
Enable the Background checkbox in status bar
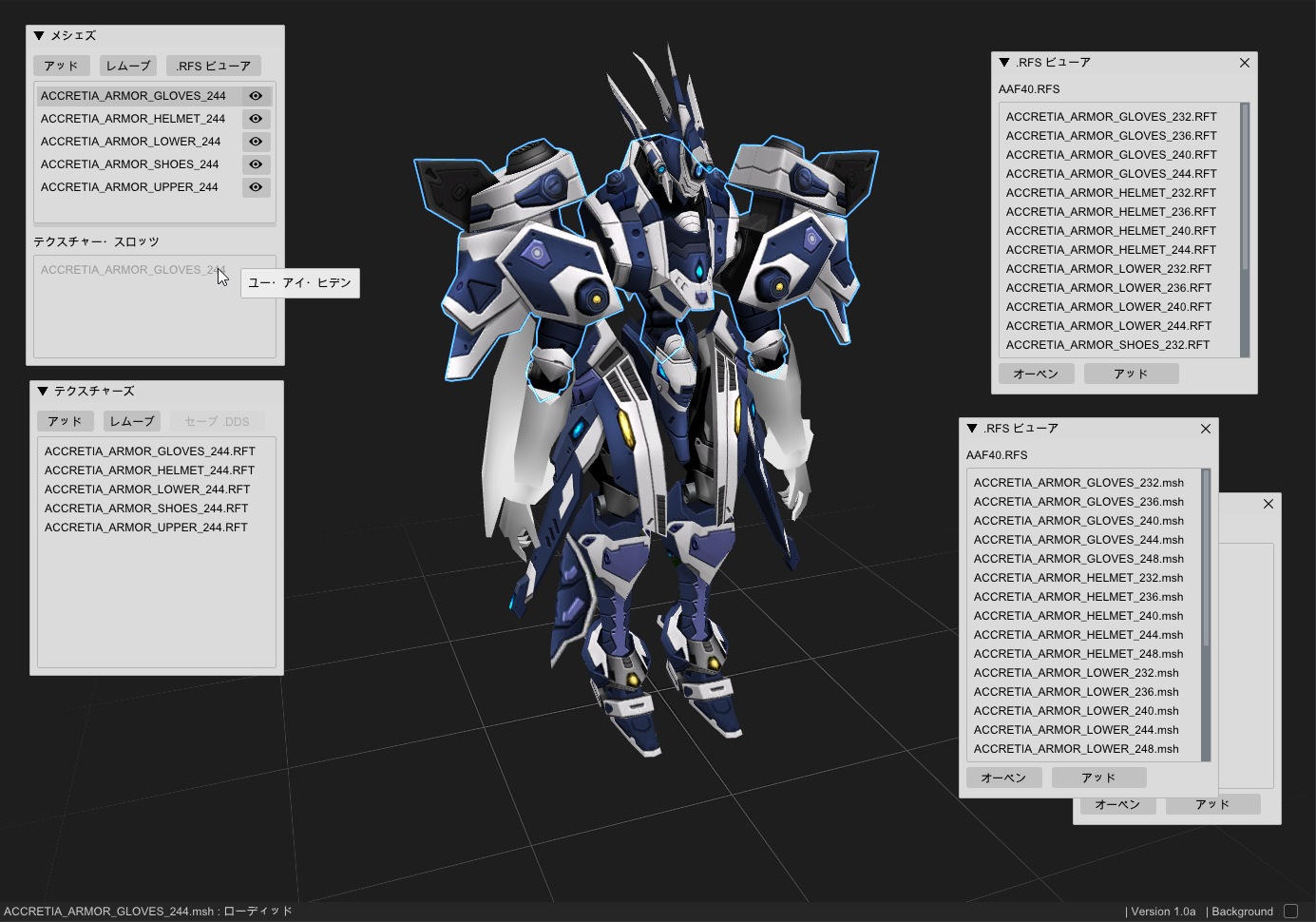click(1290, 911)
